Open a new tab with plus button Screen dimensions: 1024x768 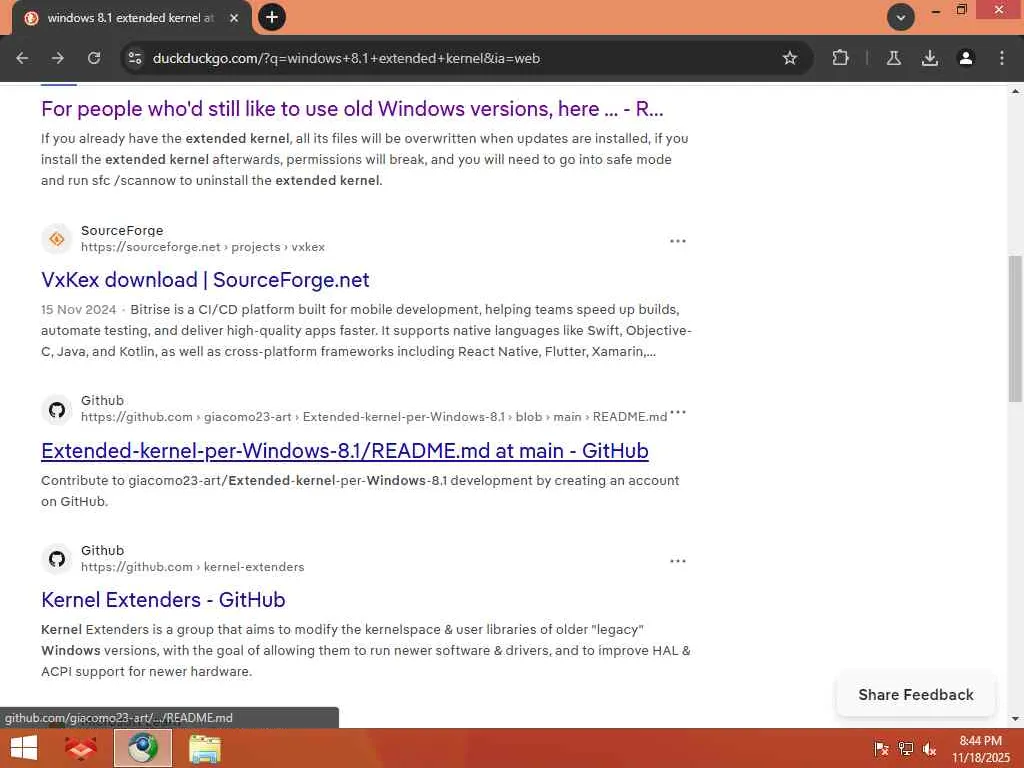click(x=272, y=17)
